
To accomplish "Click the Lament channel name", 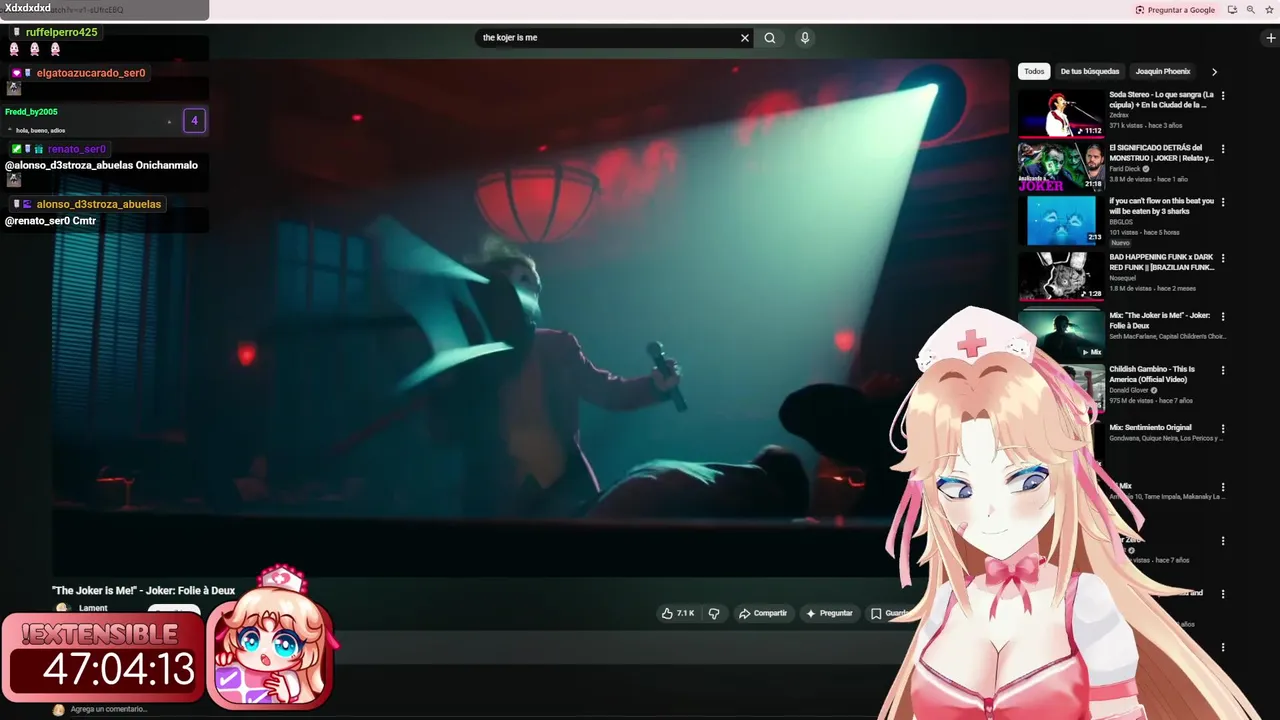I will click(x=93, y=608).
